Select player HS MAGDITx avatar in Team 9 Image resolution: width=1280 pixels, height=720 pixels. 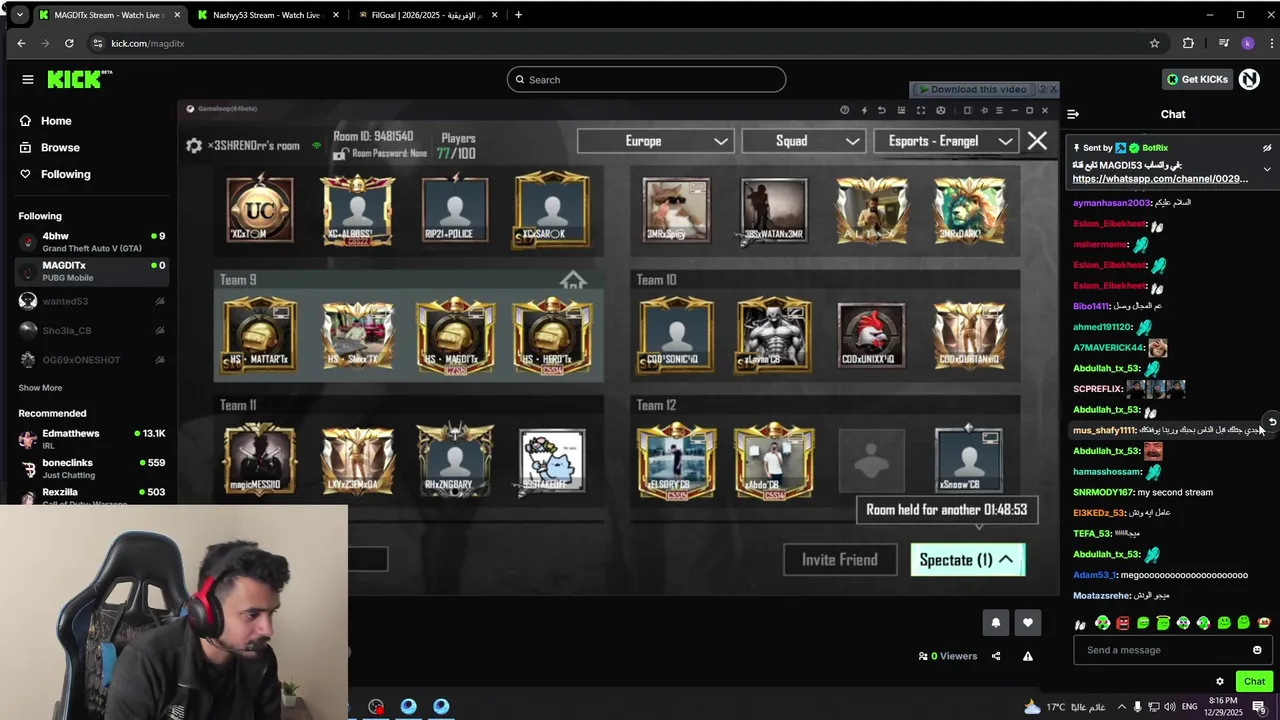coord(455,335)
